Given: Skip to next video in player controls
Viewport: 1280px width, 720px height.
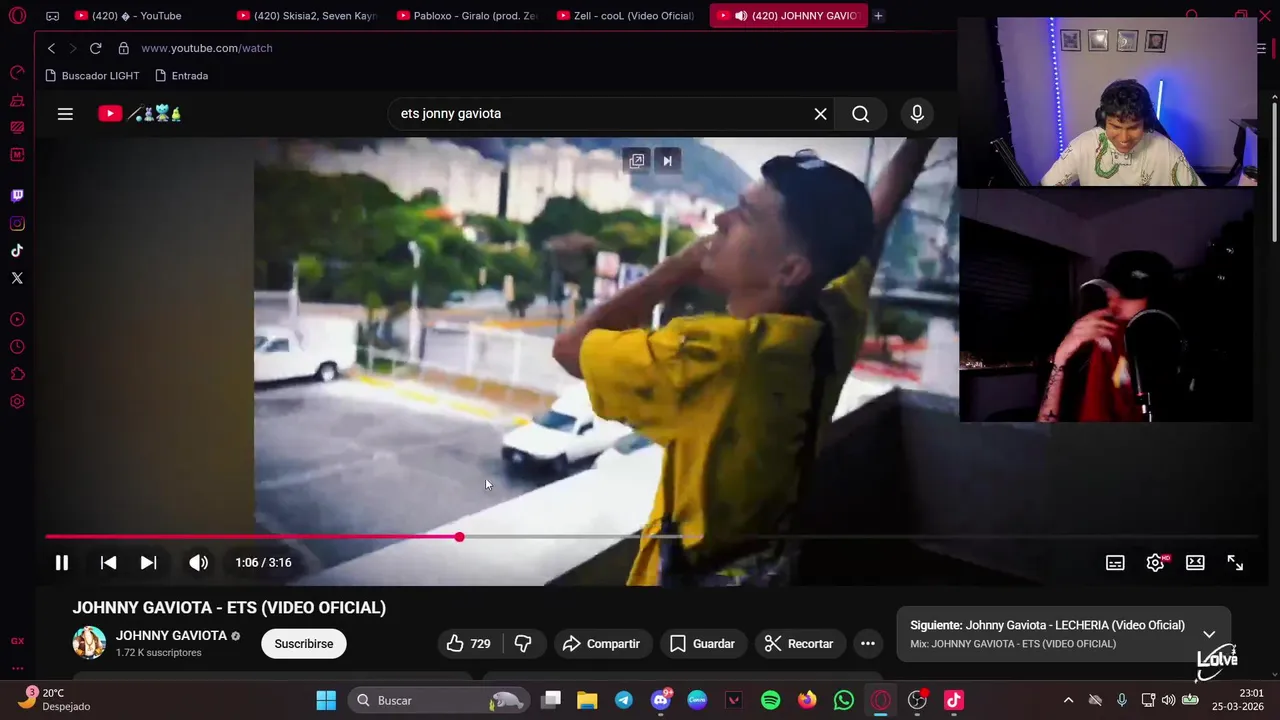Looking at the screenshot, I should pyautogui.click(x=148, y=563).
